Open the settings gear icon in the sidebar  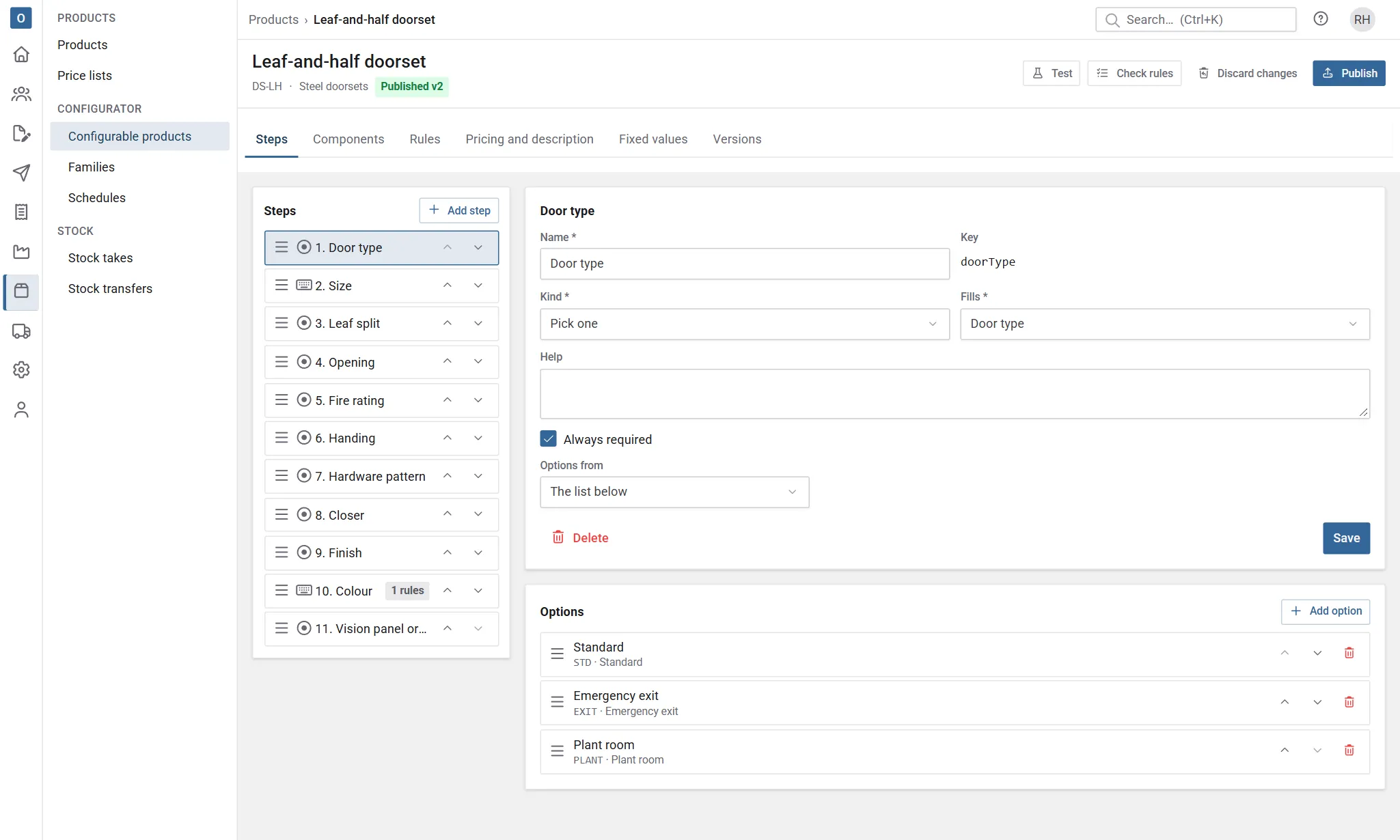(21, 369)
